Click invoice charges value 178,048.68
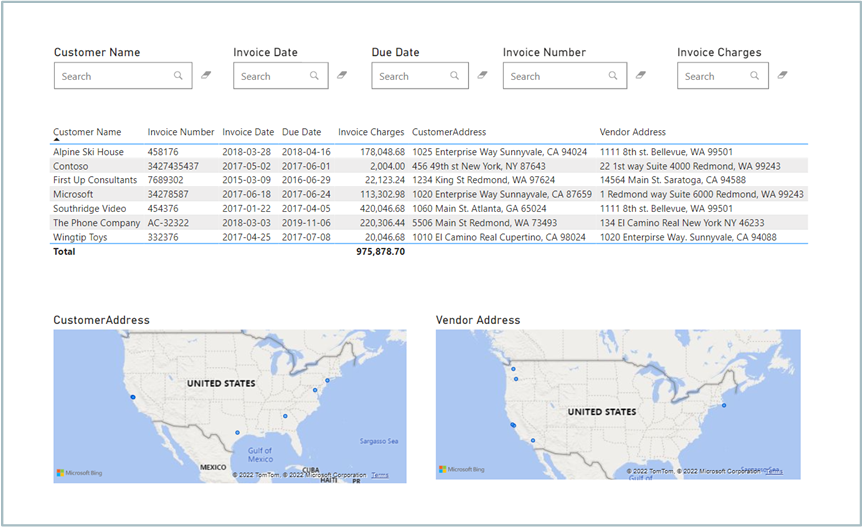The height and width of the screenshot is (527, 863). (x=383, y=152)
